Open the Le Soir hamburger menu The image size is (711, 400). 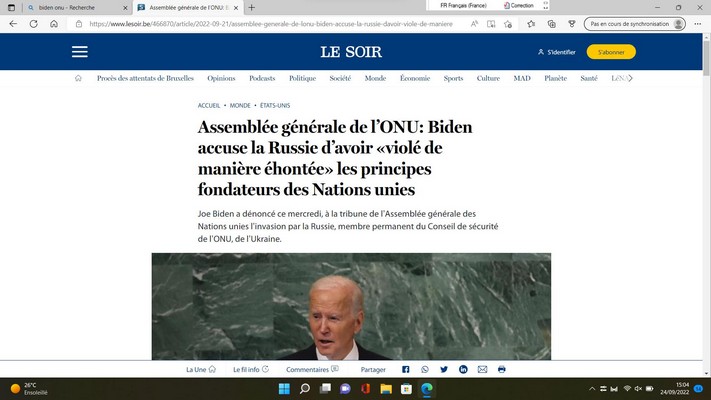79,52
